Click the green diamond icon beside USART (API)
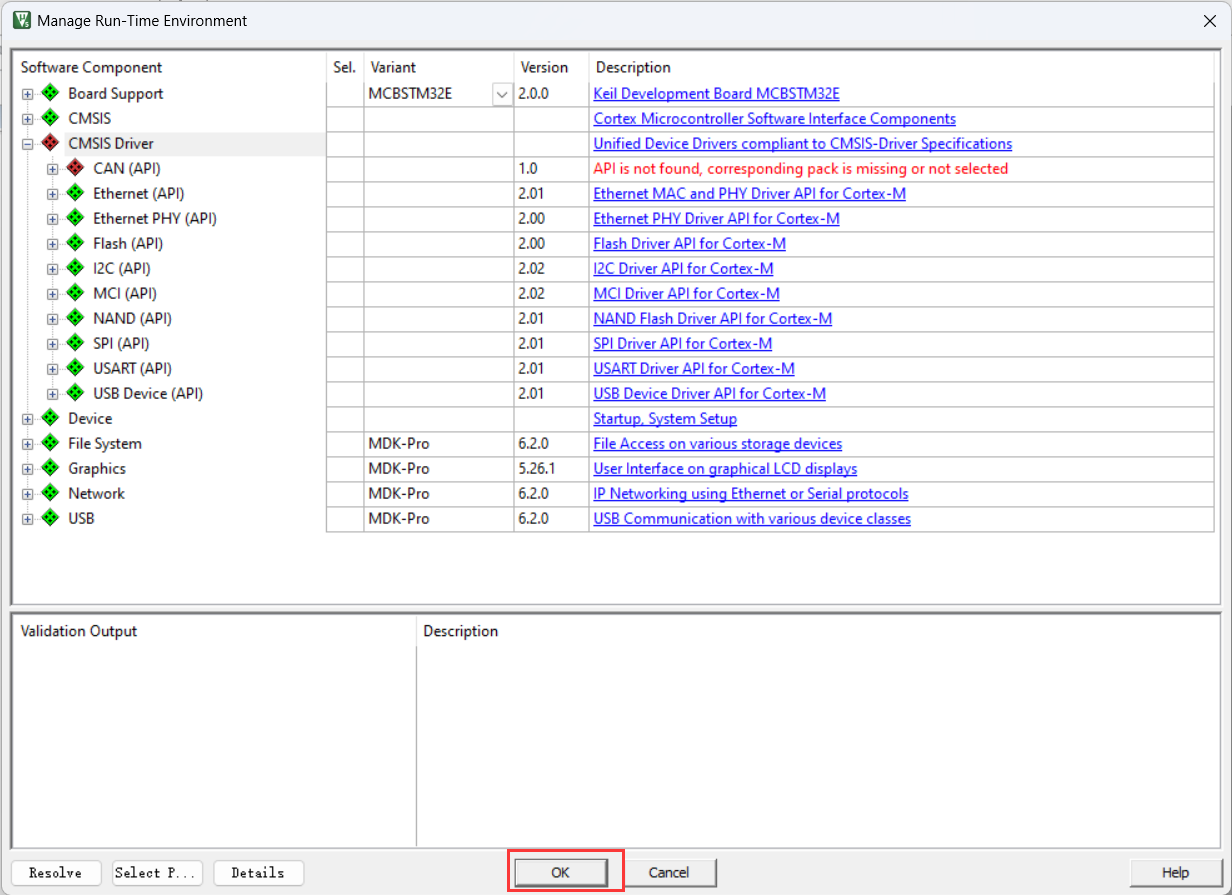The height and width of the screenshot is (895, 1232). [75, 368]
